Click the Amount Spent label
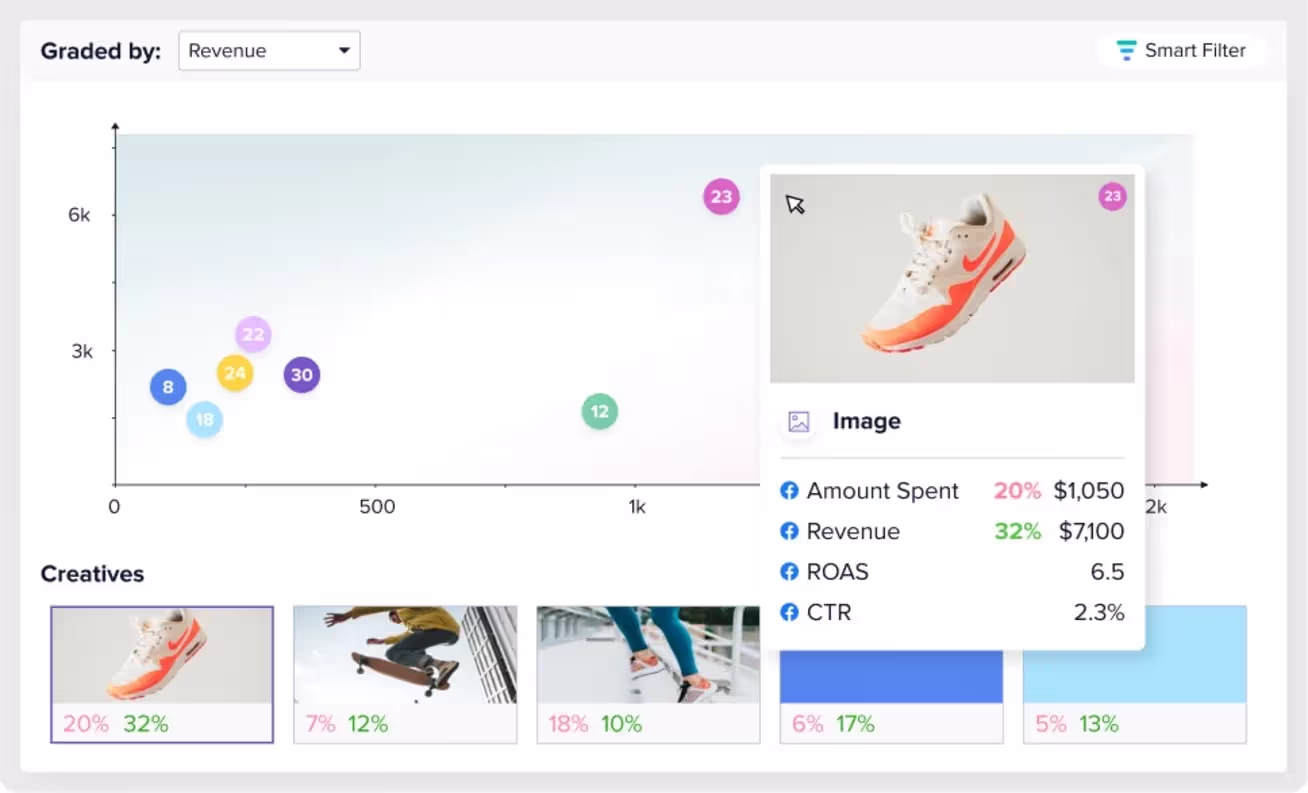This screenshot has height=793, width=1308. (x=883, y=491)
